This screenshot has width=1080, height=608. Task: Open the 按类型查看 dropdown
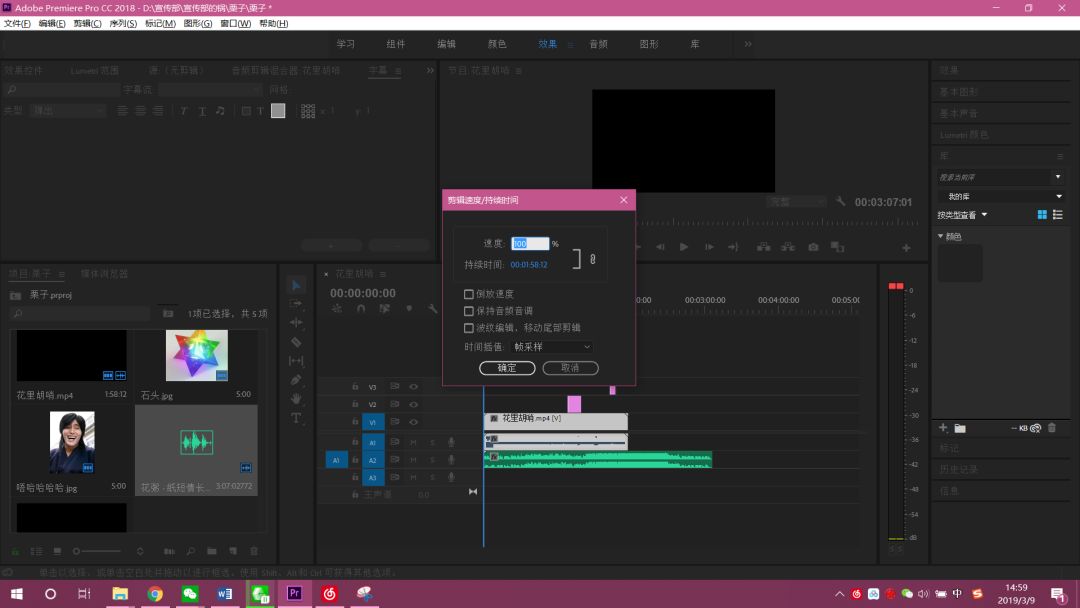pyautogui.click(x=962, y=215)
